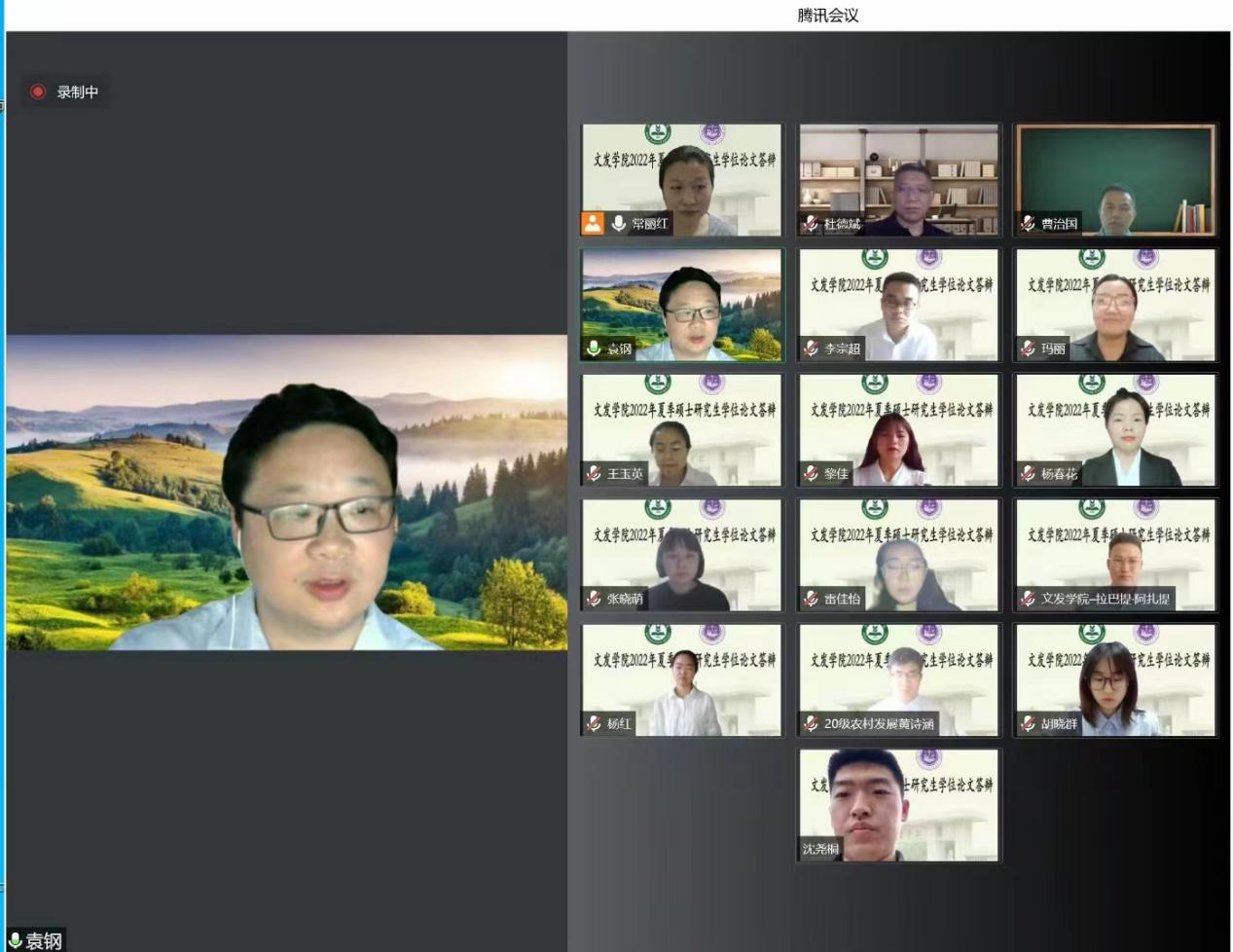Click the 20级农村发展黄诗涵 name label

click(x=878, y=723)
